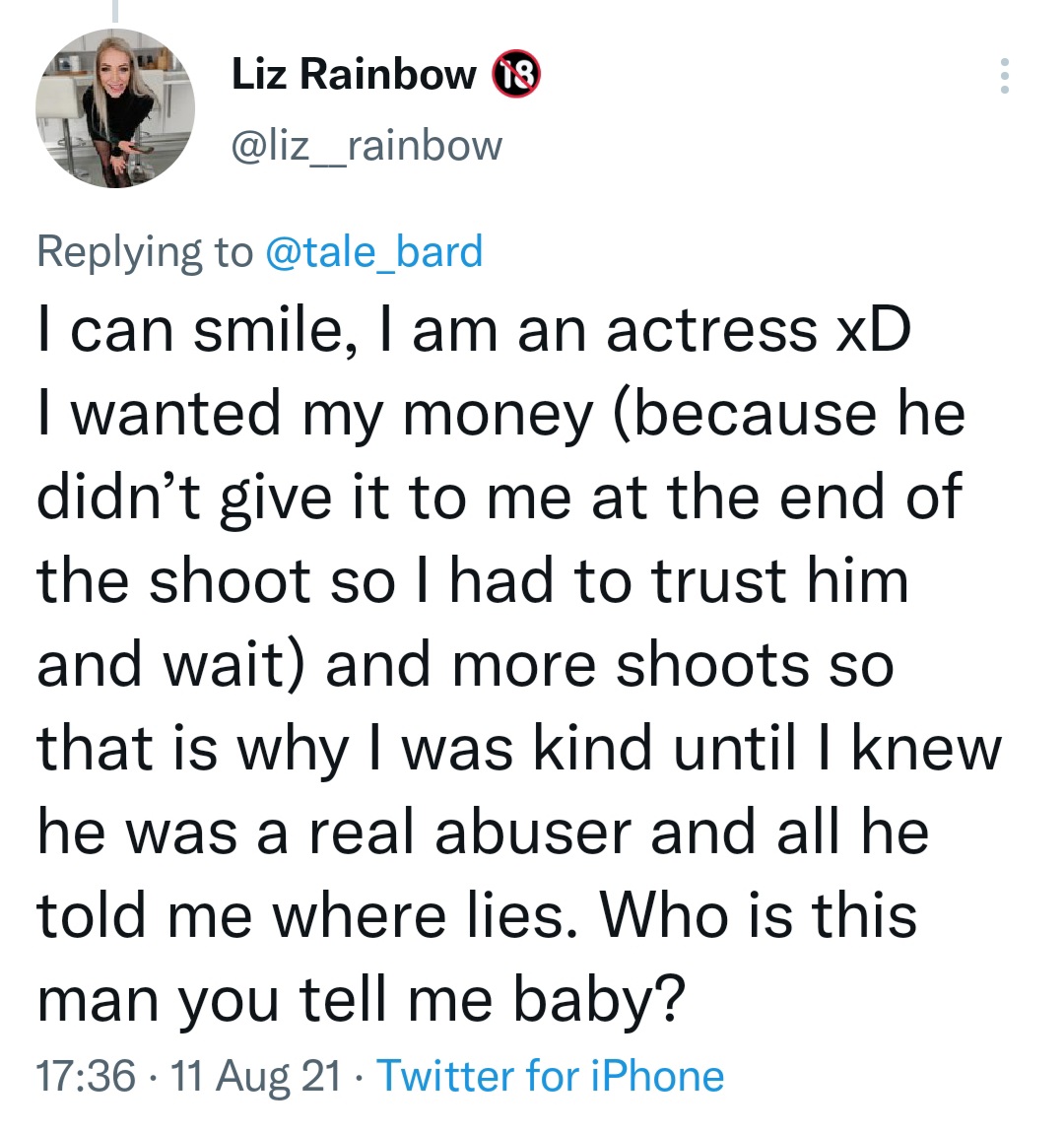The width and height of the screenshot is (1064, 1134).
Task: Follow the @tale_bard mention link
Action: pyautogui.click(x=374, y=251)
